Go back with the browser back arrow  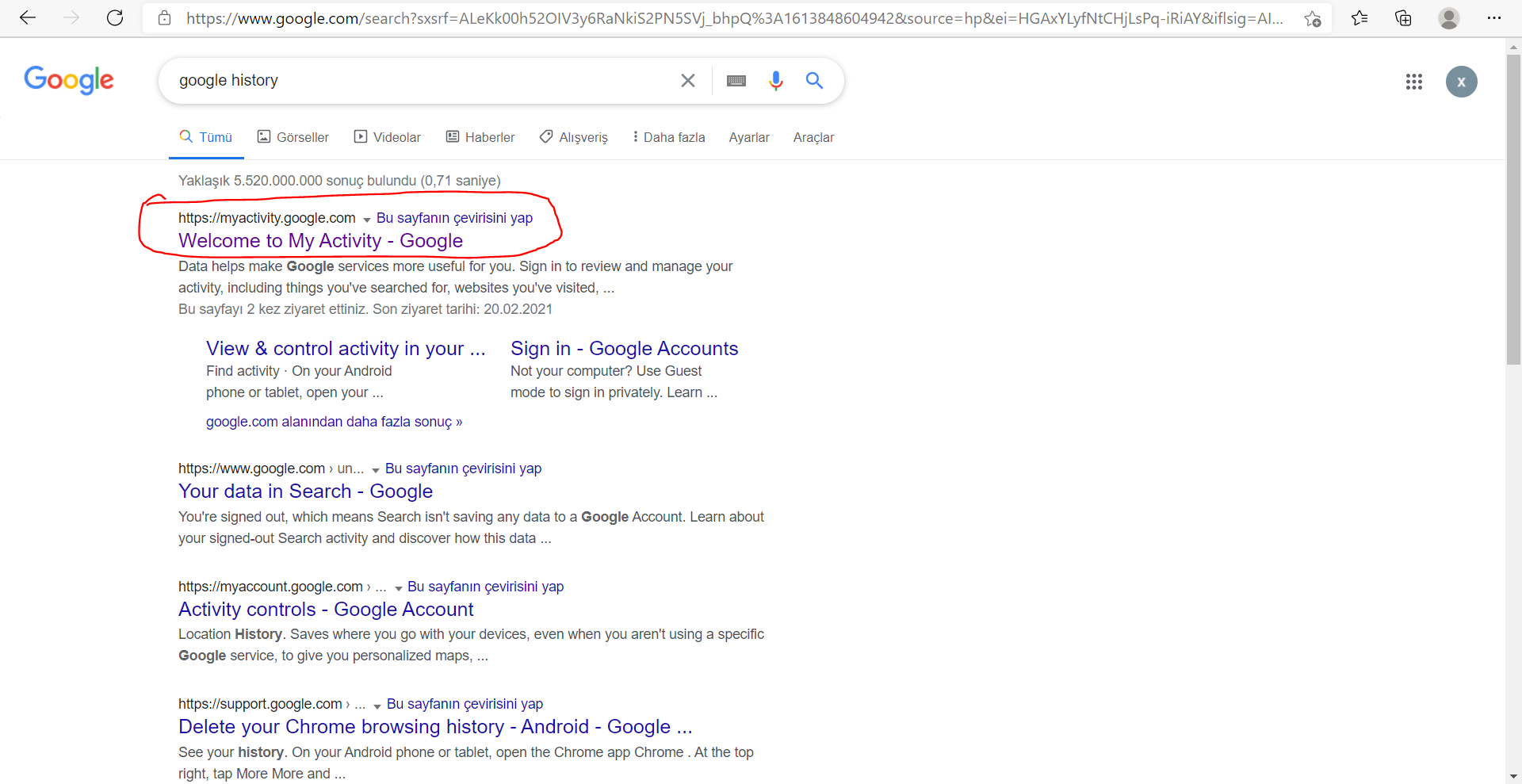28,18
